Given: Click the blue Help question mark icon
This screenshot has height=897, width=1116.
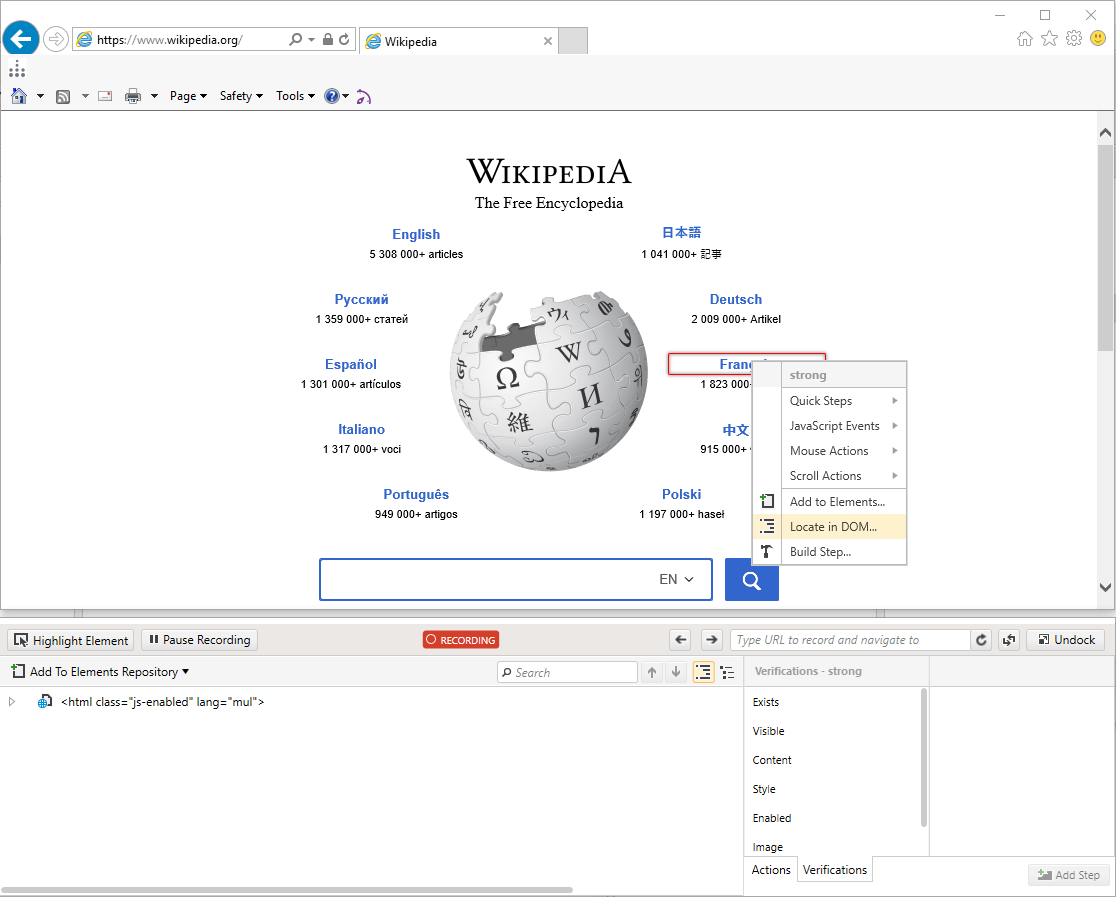Looking at the screenshot, I should click(332, 96).
